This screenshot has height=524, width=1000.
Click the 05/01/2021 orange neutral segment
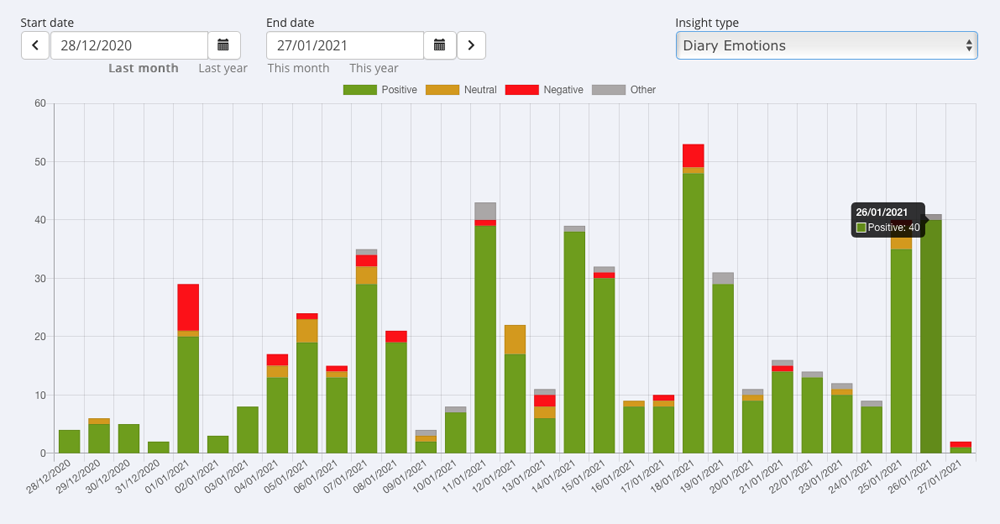[307, 331]
